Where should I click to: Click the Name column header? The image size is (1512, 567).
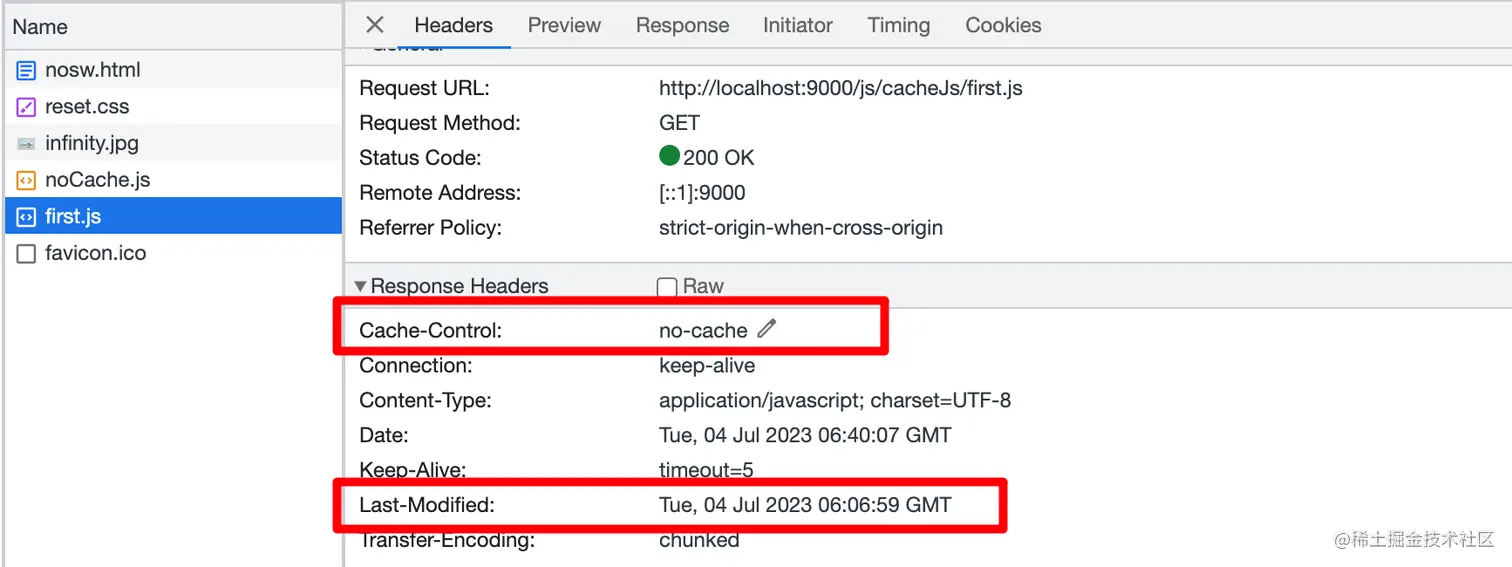point(40,27)
